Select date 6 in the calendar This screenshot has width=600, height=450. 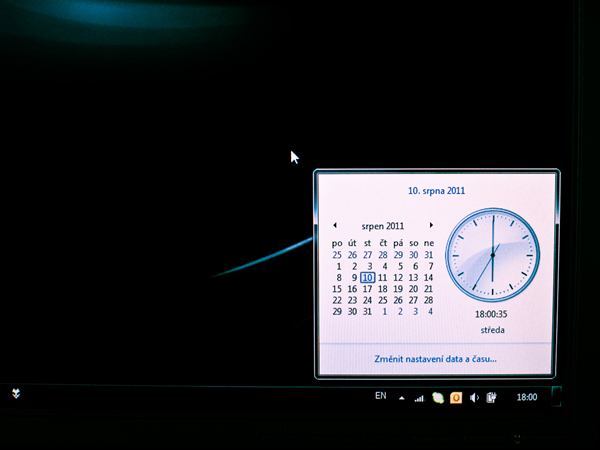[416, 266]
